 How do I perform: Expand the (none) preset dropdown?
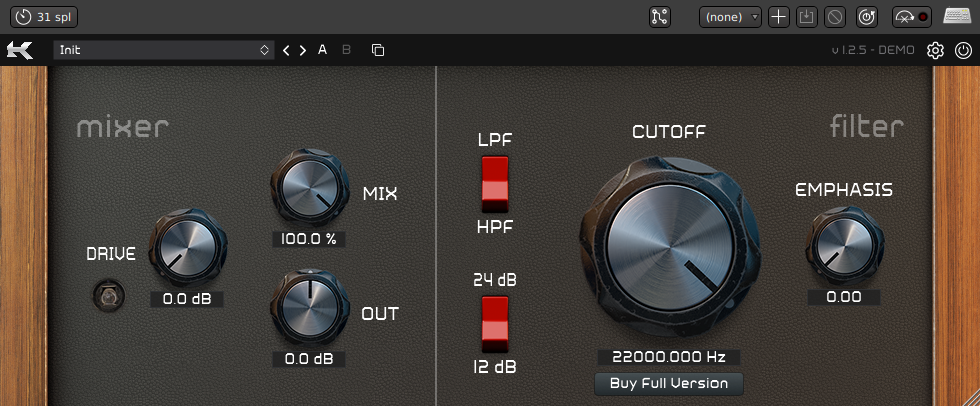click(x=730, y=17)
